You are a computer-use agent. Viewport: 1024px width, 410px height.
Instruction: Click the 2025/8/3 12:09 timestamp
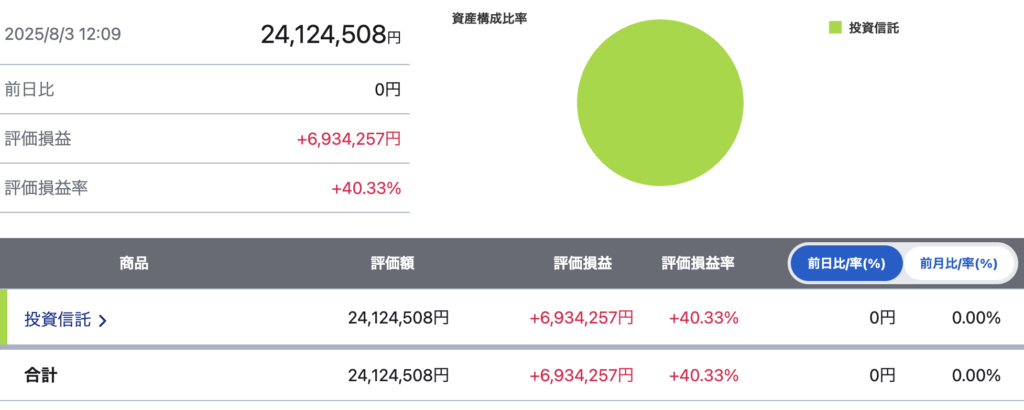[x=63, y=34]
